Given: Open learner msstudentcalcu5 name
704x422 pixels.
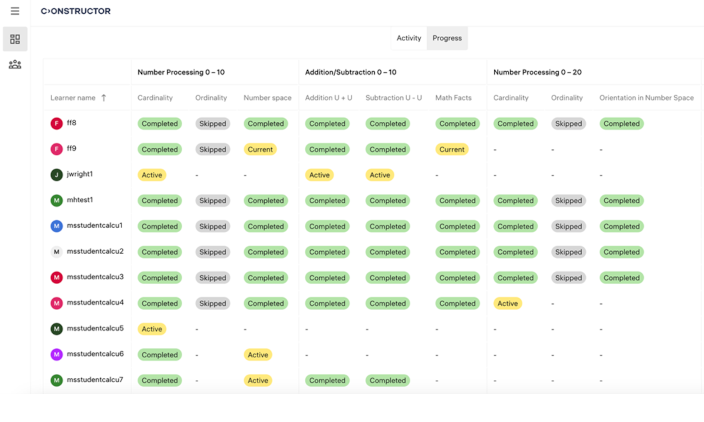Looking at the screenshot, I should pyautogui.click(x=95, y=328).
